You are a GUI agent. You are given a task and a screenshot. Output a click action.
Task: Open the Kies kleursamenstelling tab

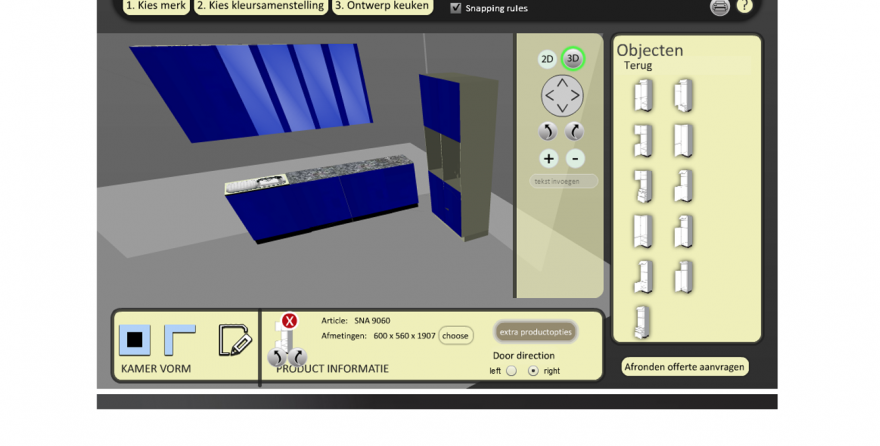[260, 6]
